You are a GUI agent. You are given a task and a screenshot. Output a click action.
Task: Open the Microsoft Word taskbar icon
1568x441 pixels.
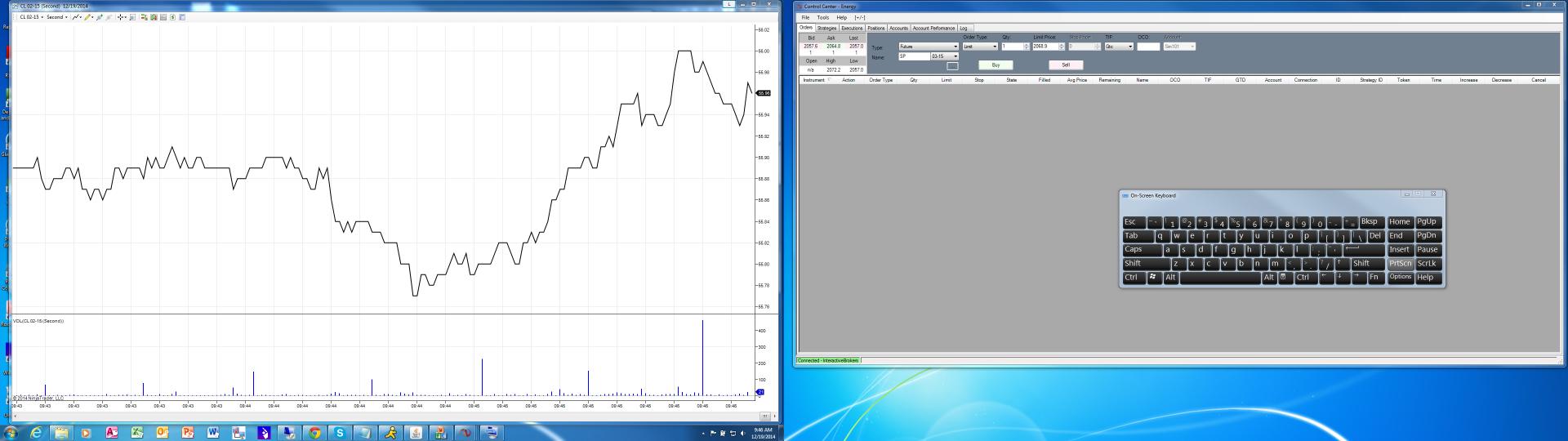213,433
